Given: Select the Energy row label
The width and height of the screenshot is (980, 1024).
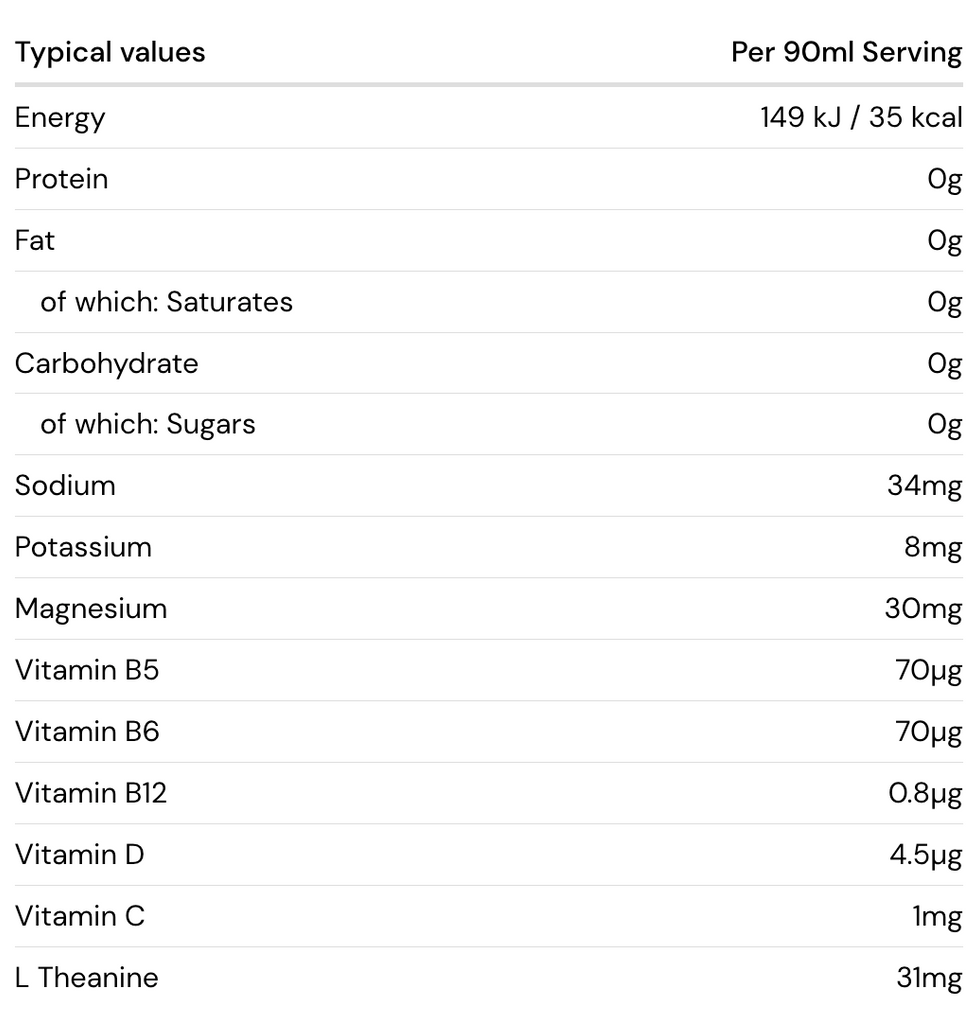Looking at the screenshot, I should pyautogui.click(x=60, y=118).
